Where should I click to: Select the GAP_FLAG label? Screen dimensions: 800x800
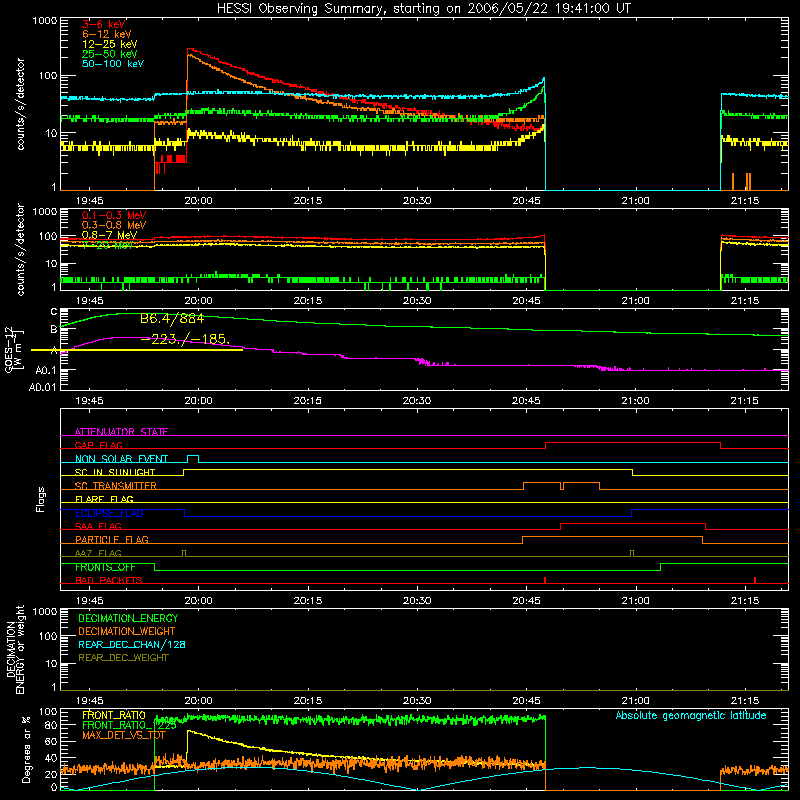[98, 445]
